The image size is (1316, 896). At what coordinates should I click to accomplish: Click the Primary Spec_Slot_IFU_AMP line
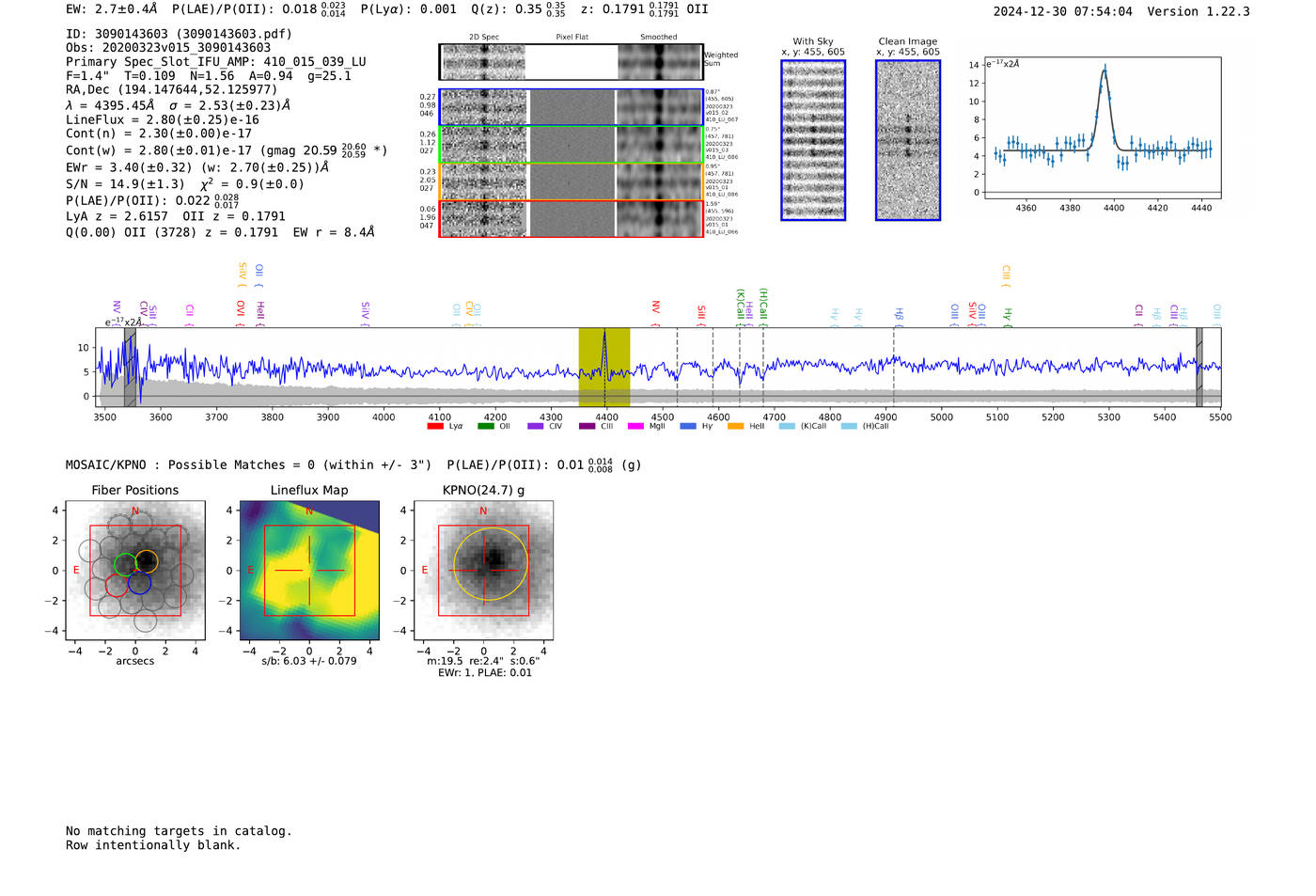[216, 62]
